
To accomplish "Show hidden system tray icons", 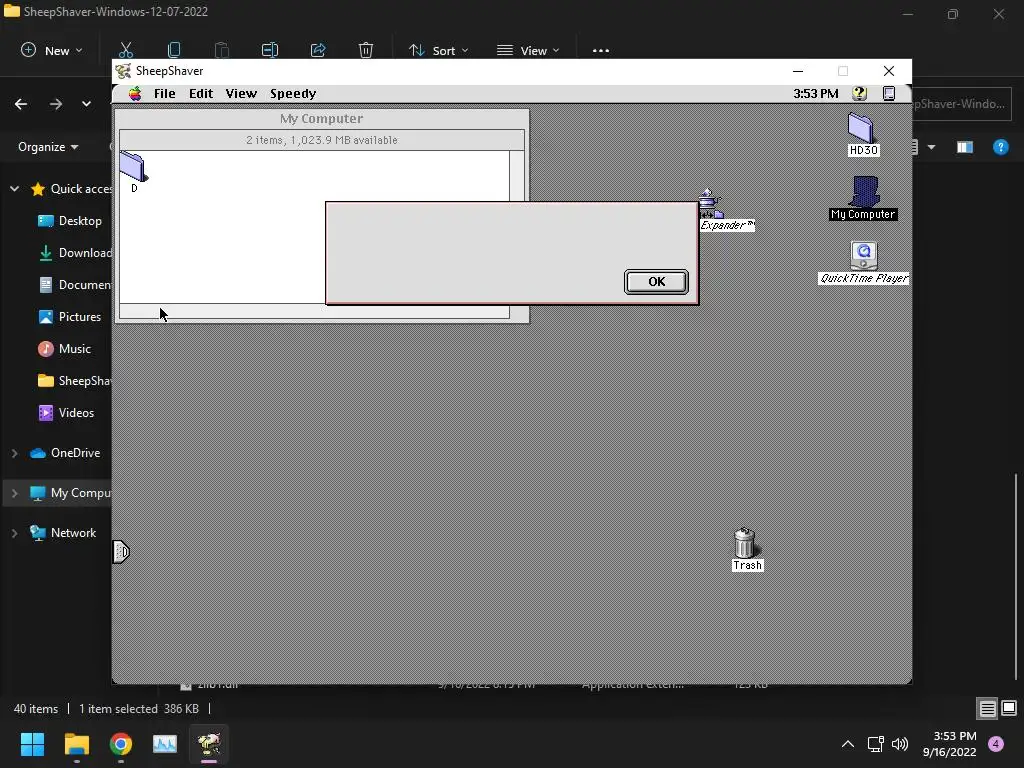I will pos(848,744).
